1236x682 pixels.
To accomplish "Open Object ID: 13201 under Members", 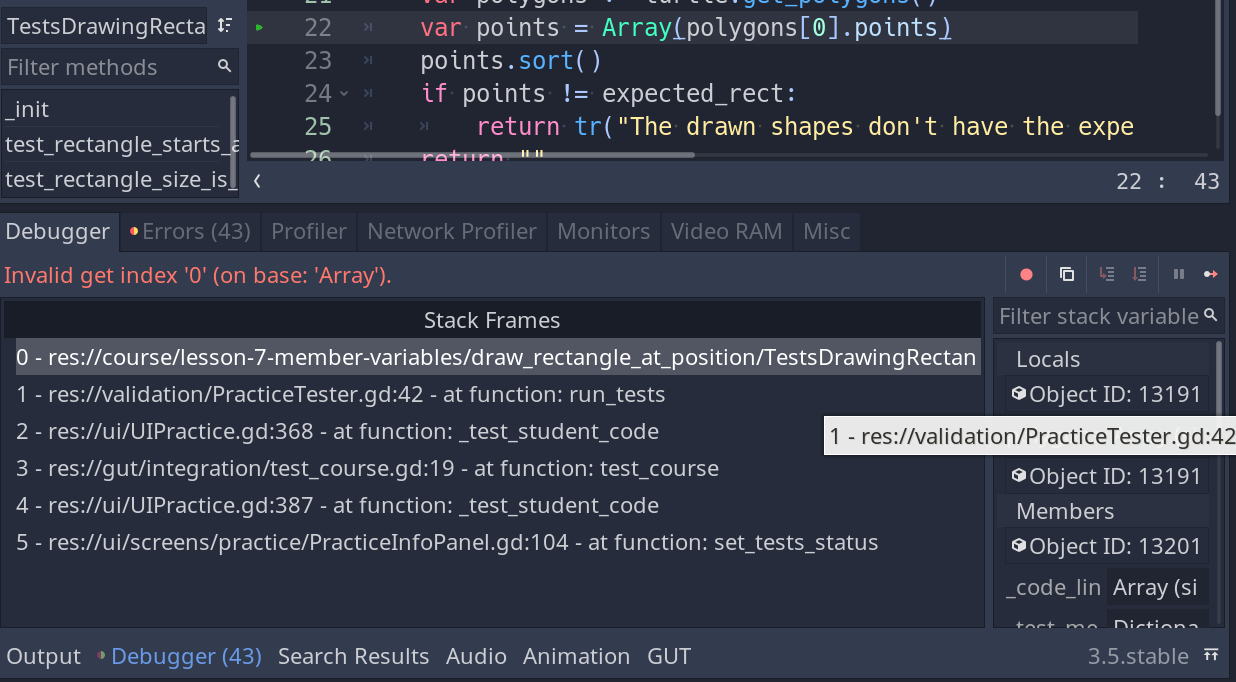I will (1106, 546).
